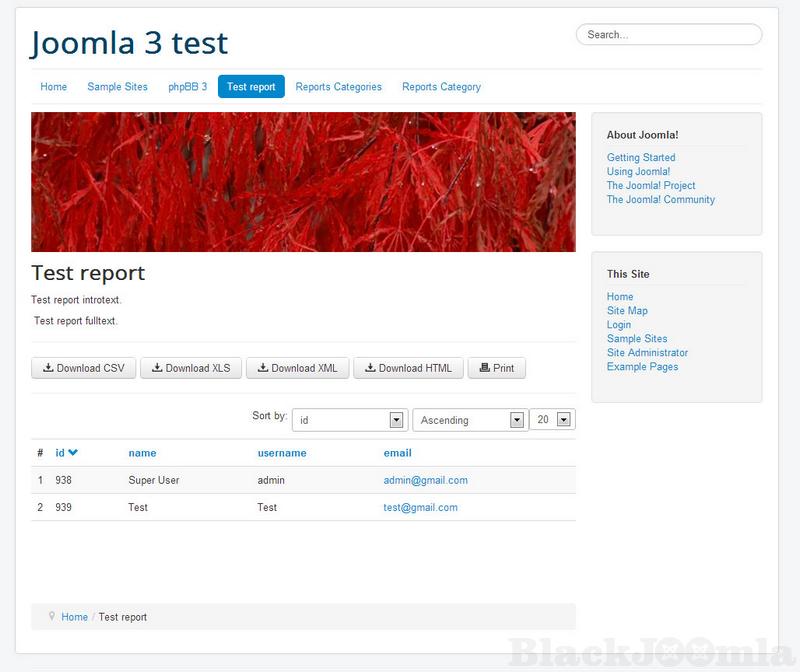Open the Site Administrator link
The image size is (800, 672).
pos(647,353)
